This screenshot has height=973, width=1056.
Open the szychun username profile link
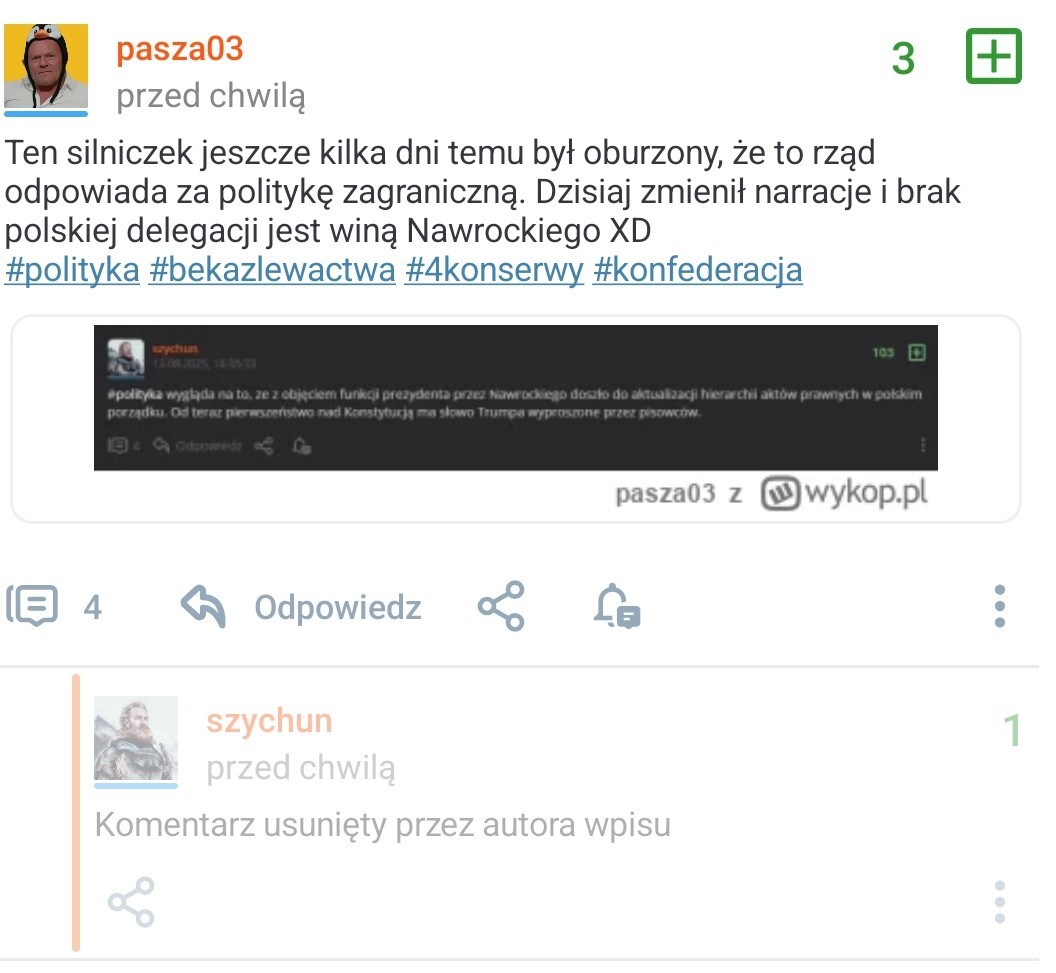click(x=269, y=720)
